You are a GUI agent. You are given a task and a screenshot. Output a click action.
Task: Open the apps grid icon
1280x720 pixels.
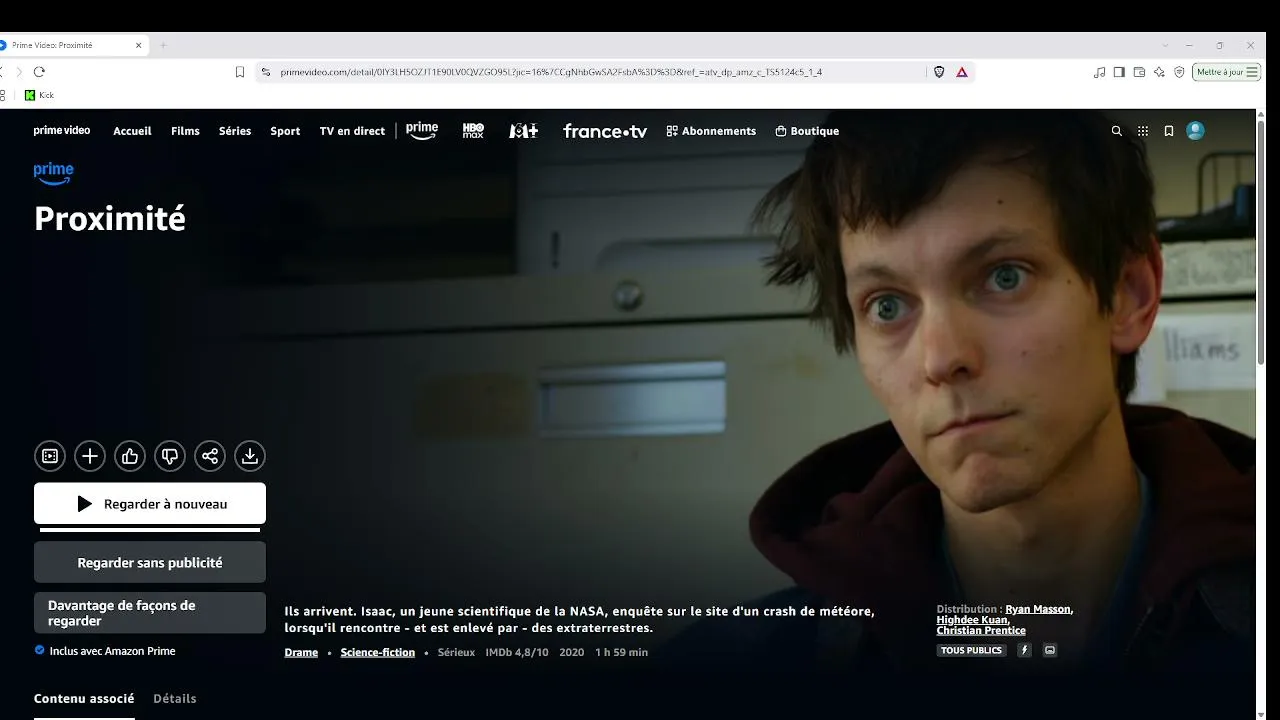tap(1143, 131)
